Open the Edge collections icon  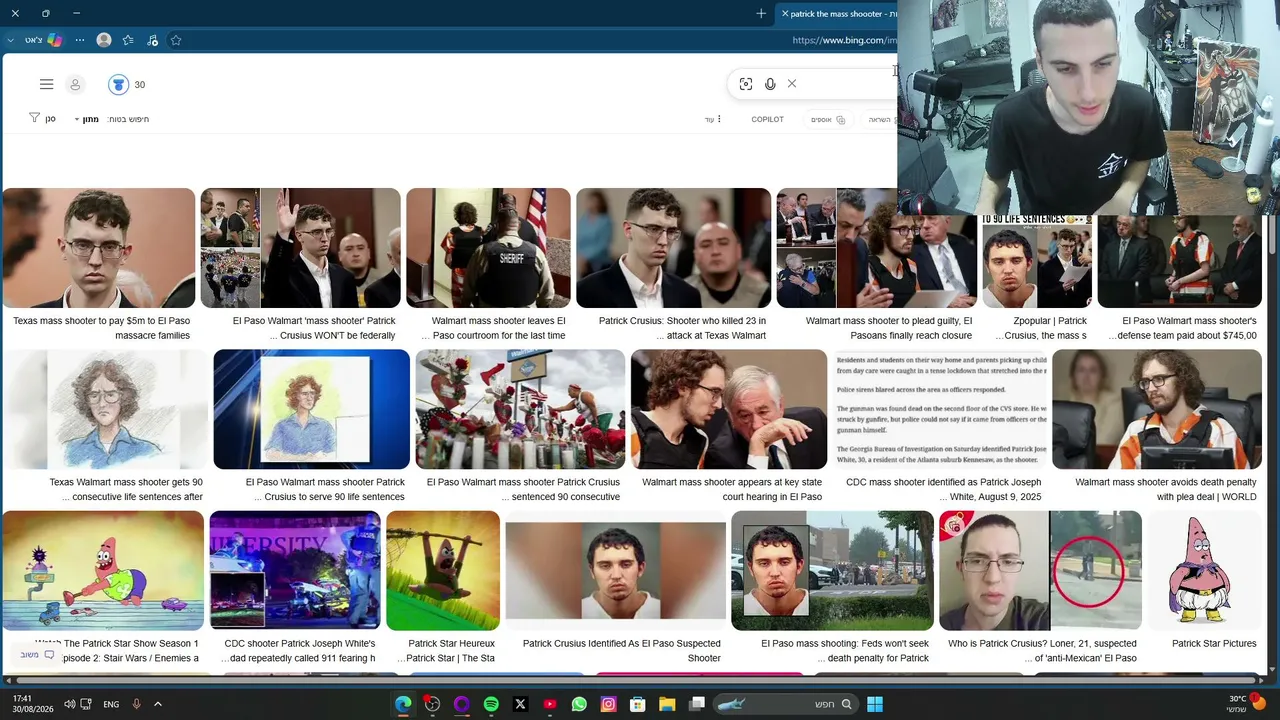152,40
